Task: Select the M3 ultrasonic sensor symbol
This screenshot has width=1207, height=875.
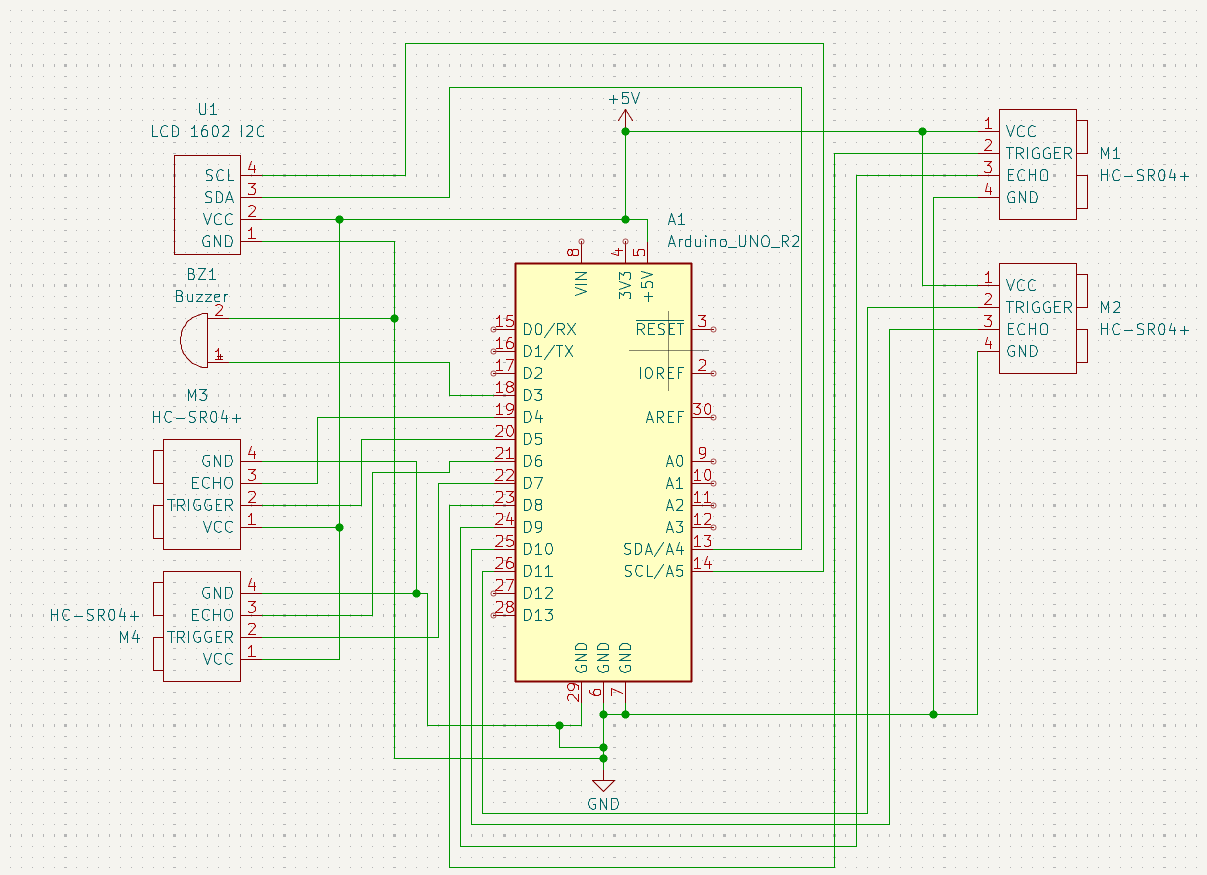Action: 202,494
